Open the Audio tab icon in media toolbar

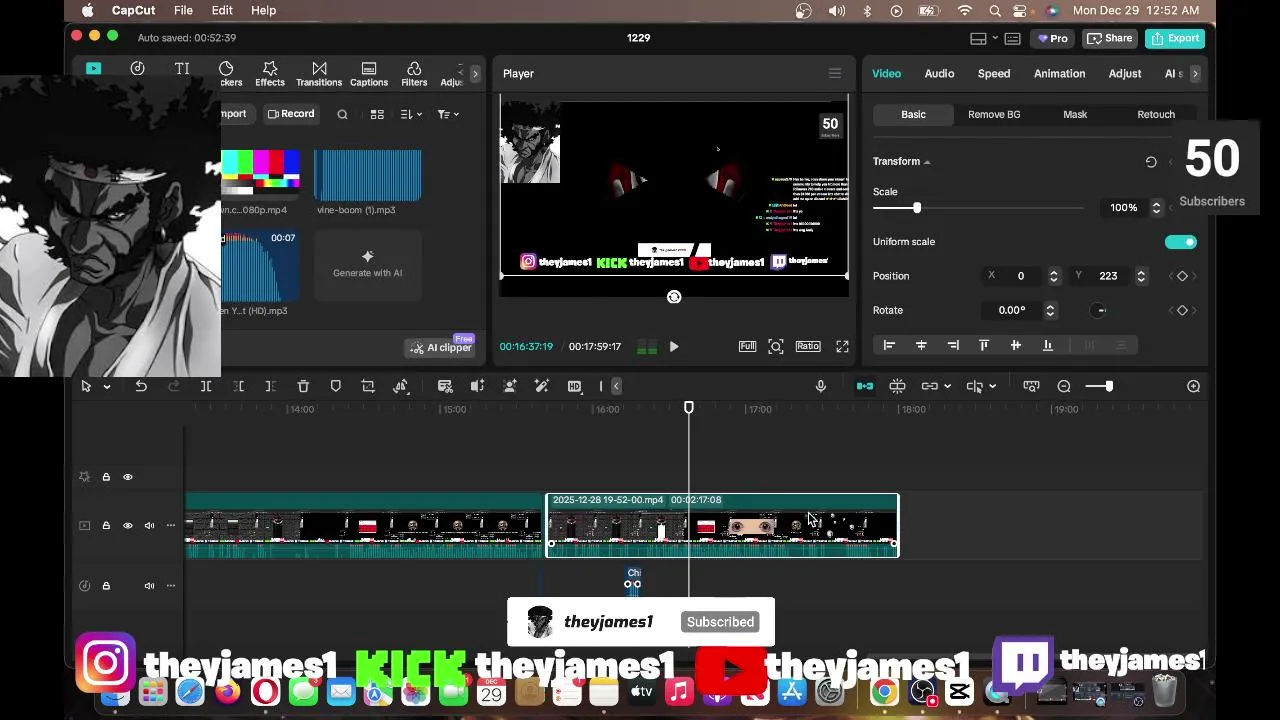[137, 69]
